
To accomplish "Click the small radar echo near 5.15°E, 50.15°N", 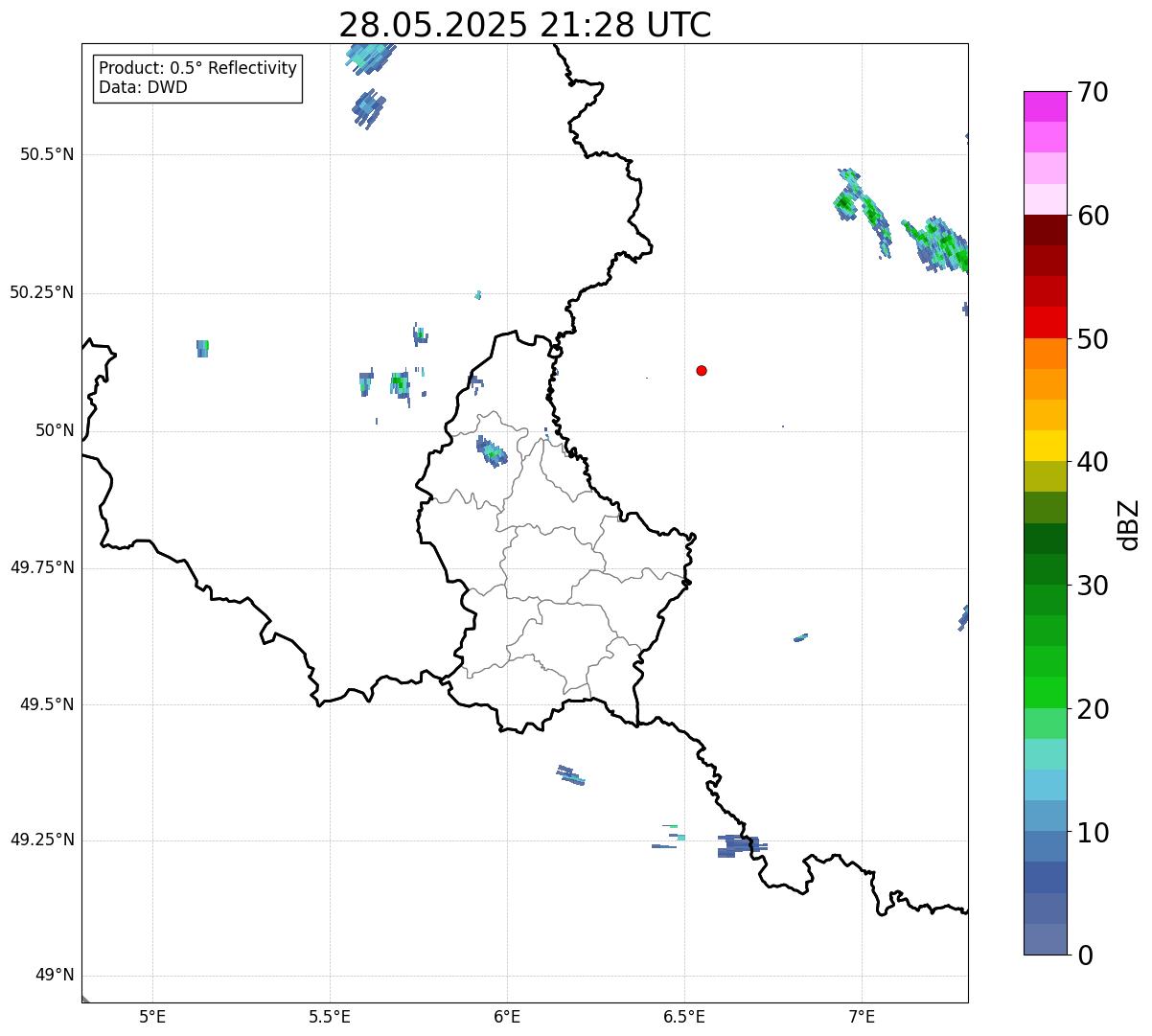I will pos(202,348).
